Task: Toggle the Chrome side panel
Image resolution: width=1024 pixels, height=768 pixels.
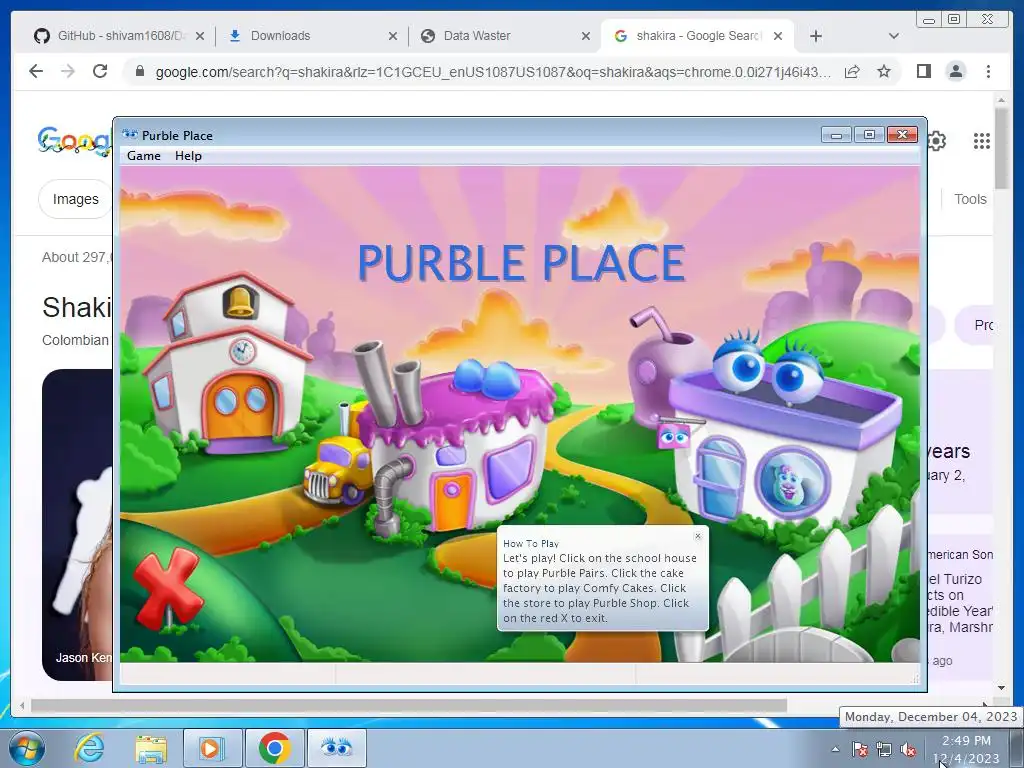Action: coord(923,71)
